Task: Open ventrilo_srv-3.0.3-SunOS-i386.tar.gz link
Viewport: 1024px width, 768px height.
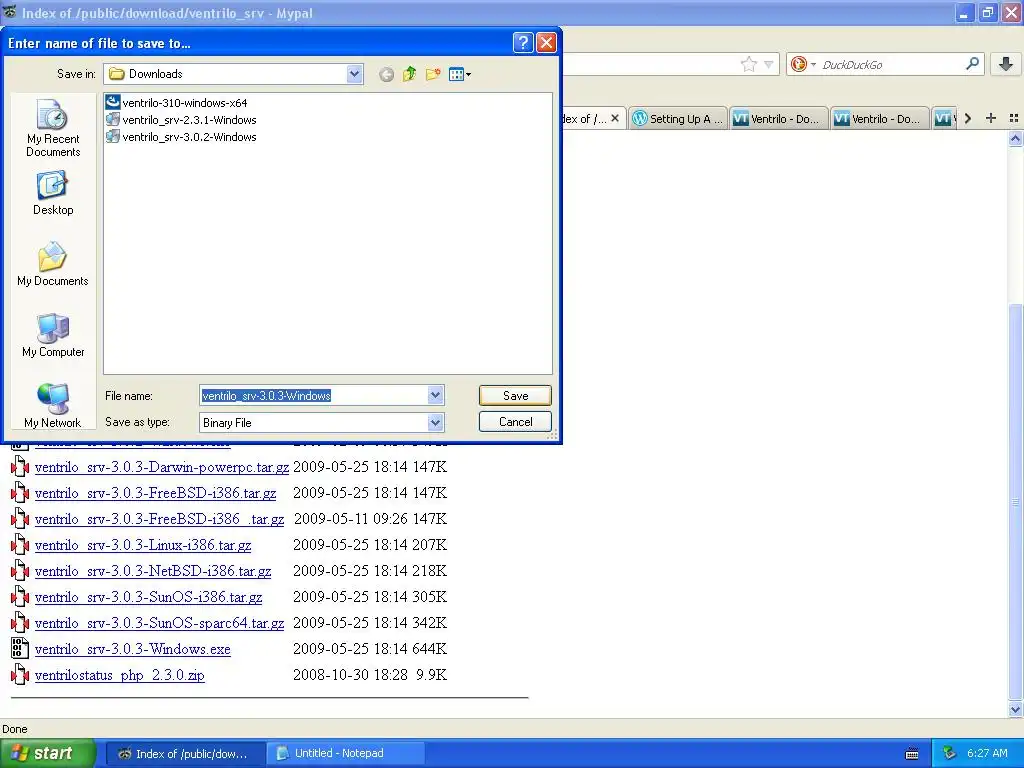Action: pyautogui.click(x=148, y=597)
